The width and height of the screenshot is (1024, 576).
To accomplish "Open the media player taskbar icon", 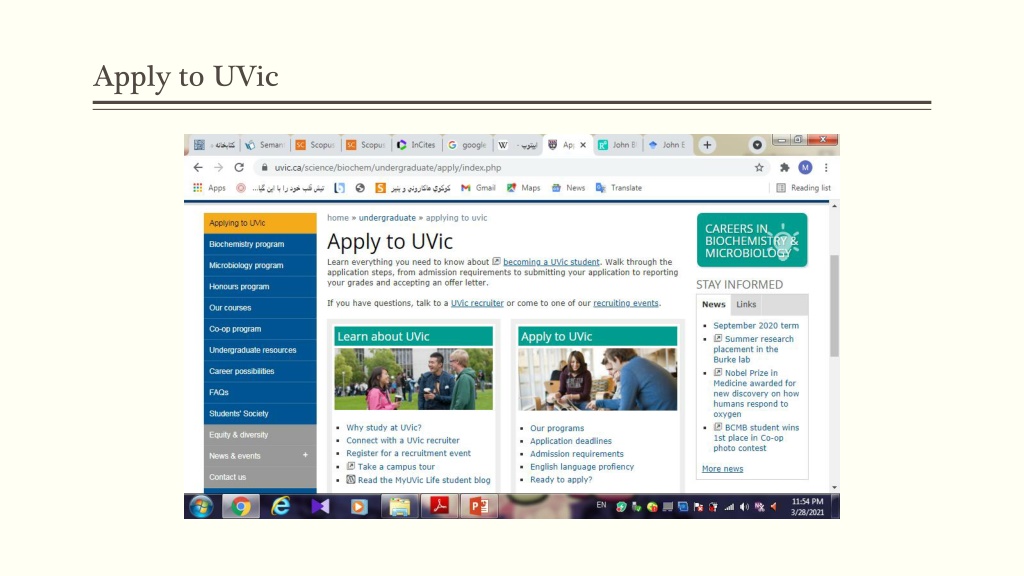I will (359, 506).
